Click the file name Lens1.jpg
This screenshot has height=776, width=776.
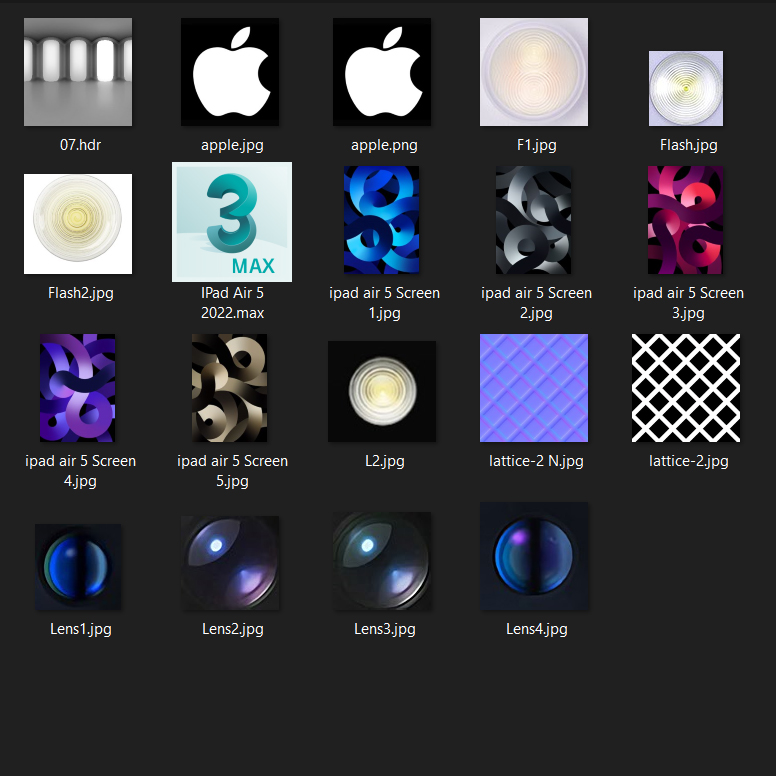tap(80, 630)
